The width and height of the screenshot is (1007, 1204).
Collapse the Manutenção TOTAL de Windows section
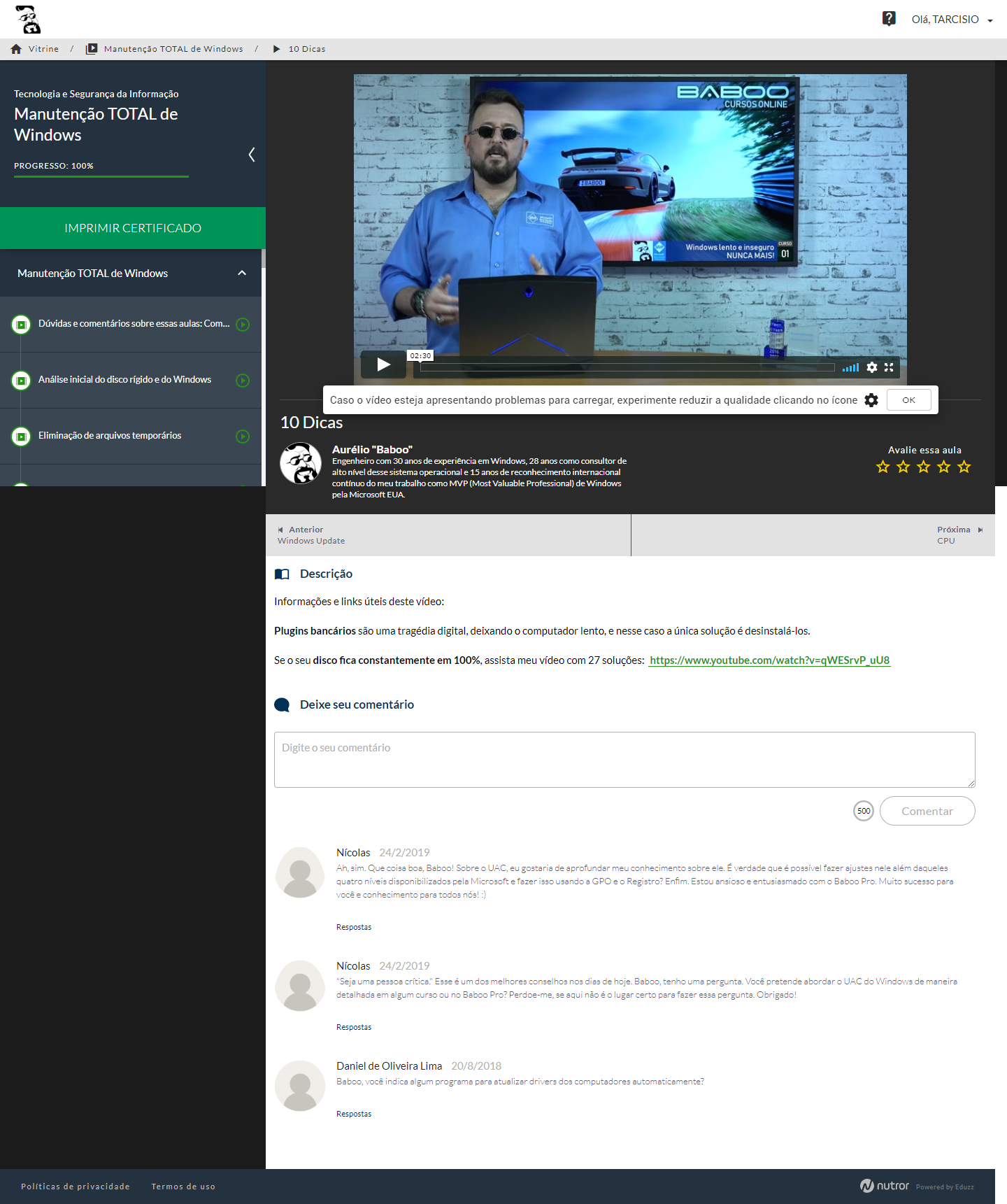click(242, 274)
